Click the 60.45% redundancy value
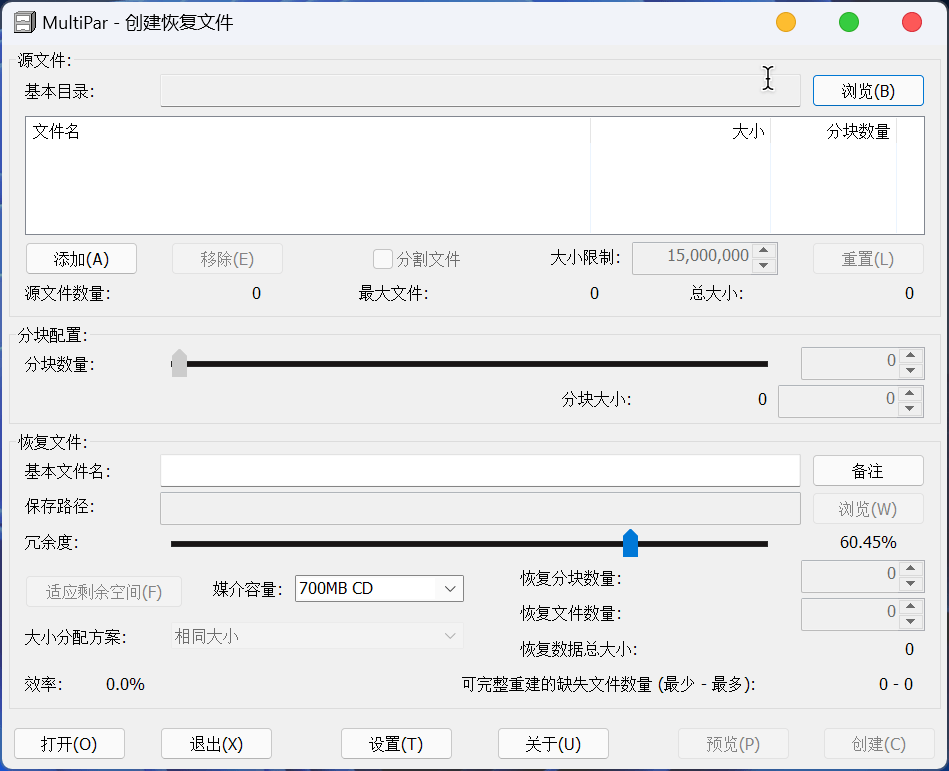949x771 pixels. (x=868, y=542)
